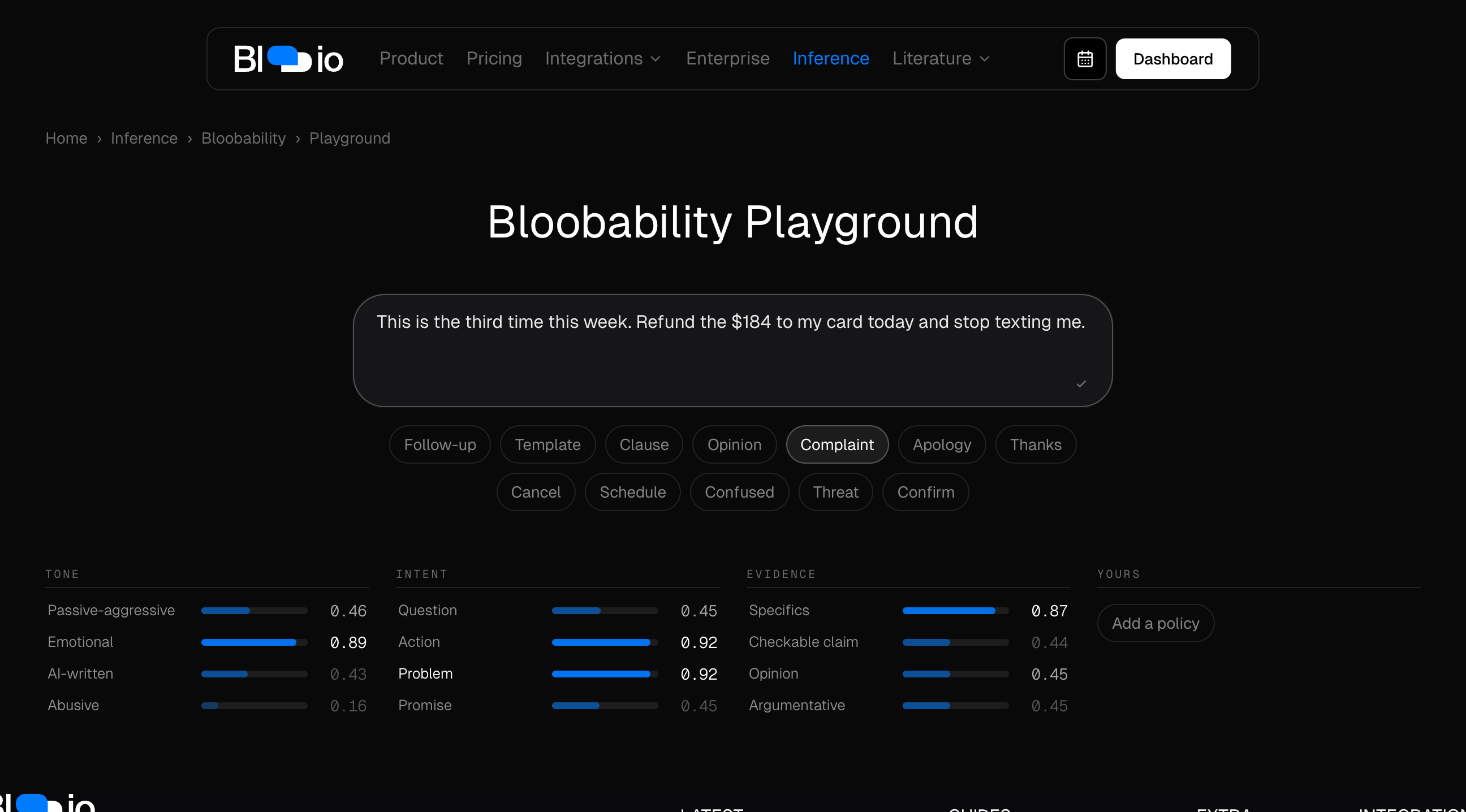This screenshot has width=1466, height=812.
Task: Open the Pricing menu item
Action: pos(494,59)
